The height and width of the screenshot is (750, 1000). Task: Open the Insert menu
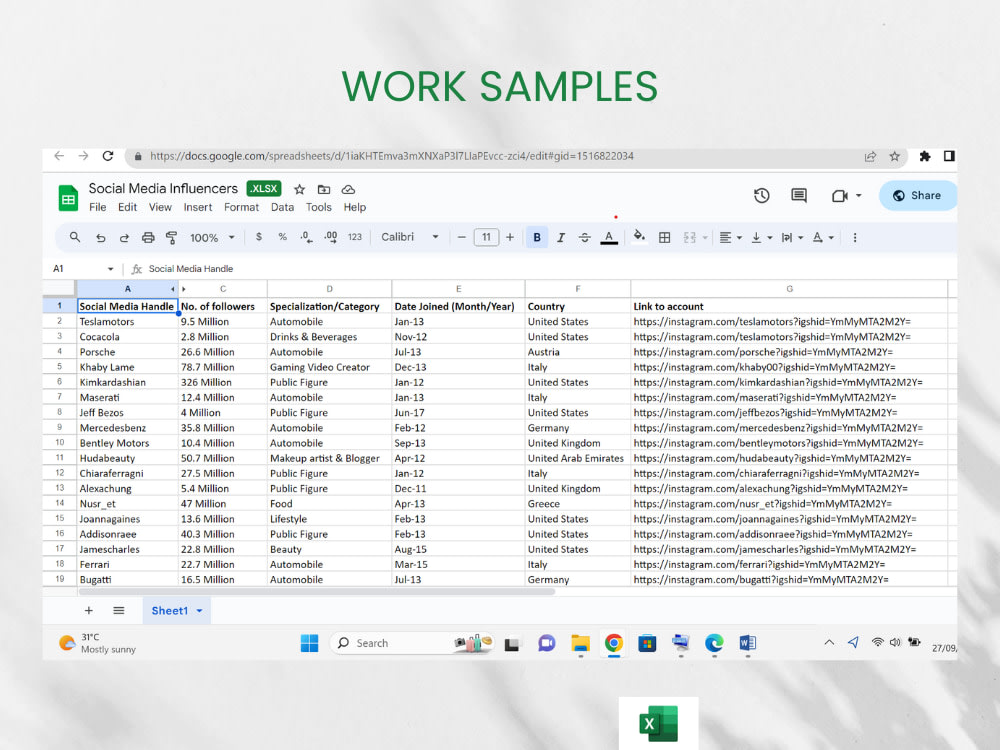pyautogui.click(x=198, y=207)
